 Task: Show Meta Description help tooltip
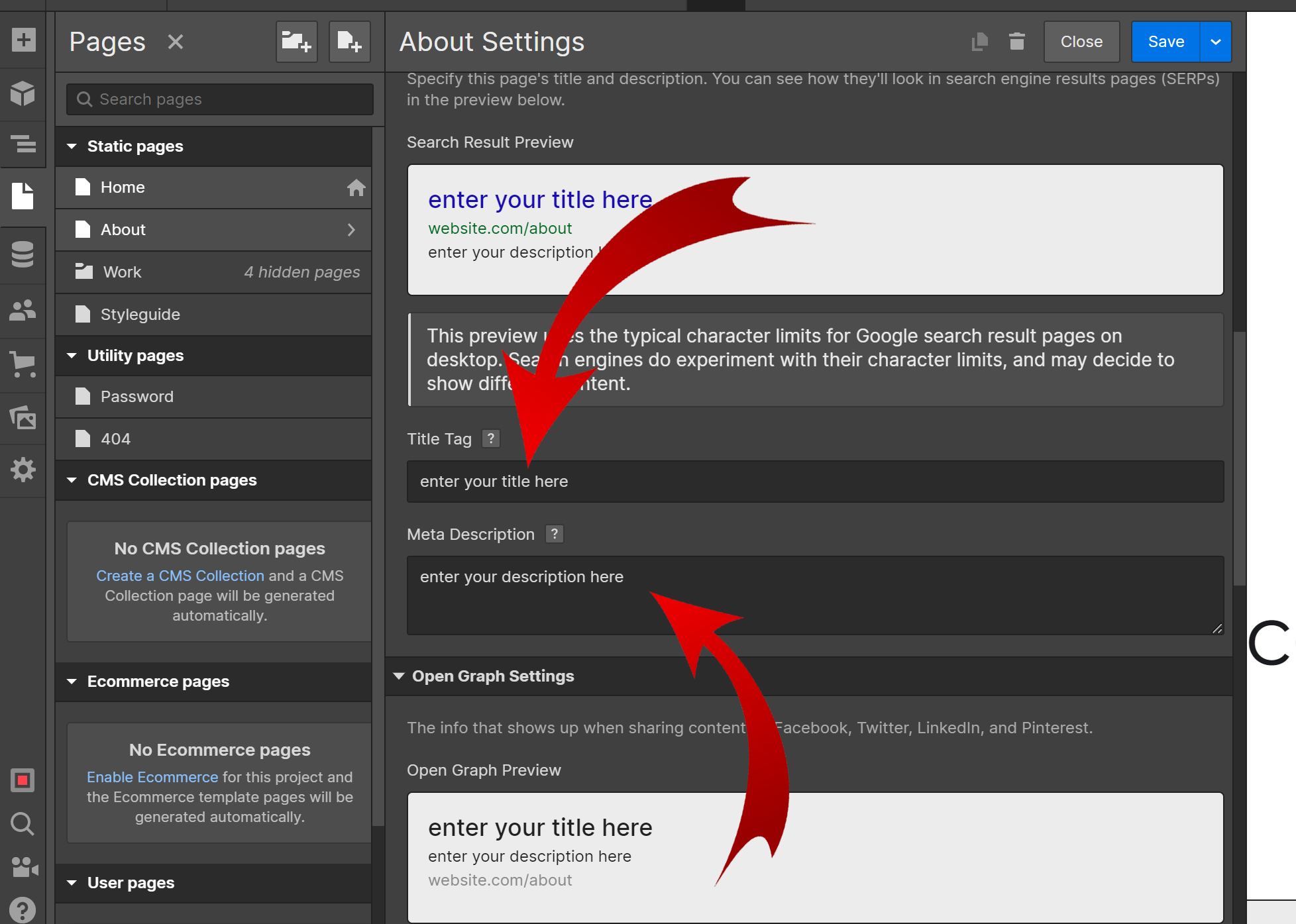click(555, 534)
